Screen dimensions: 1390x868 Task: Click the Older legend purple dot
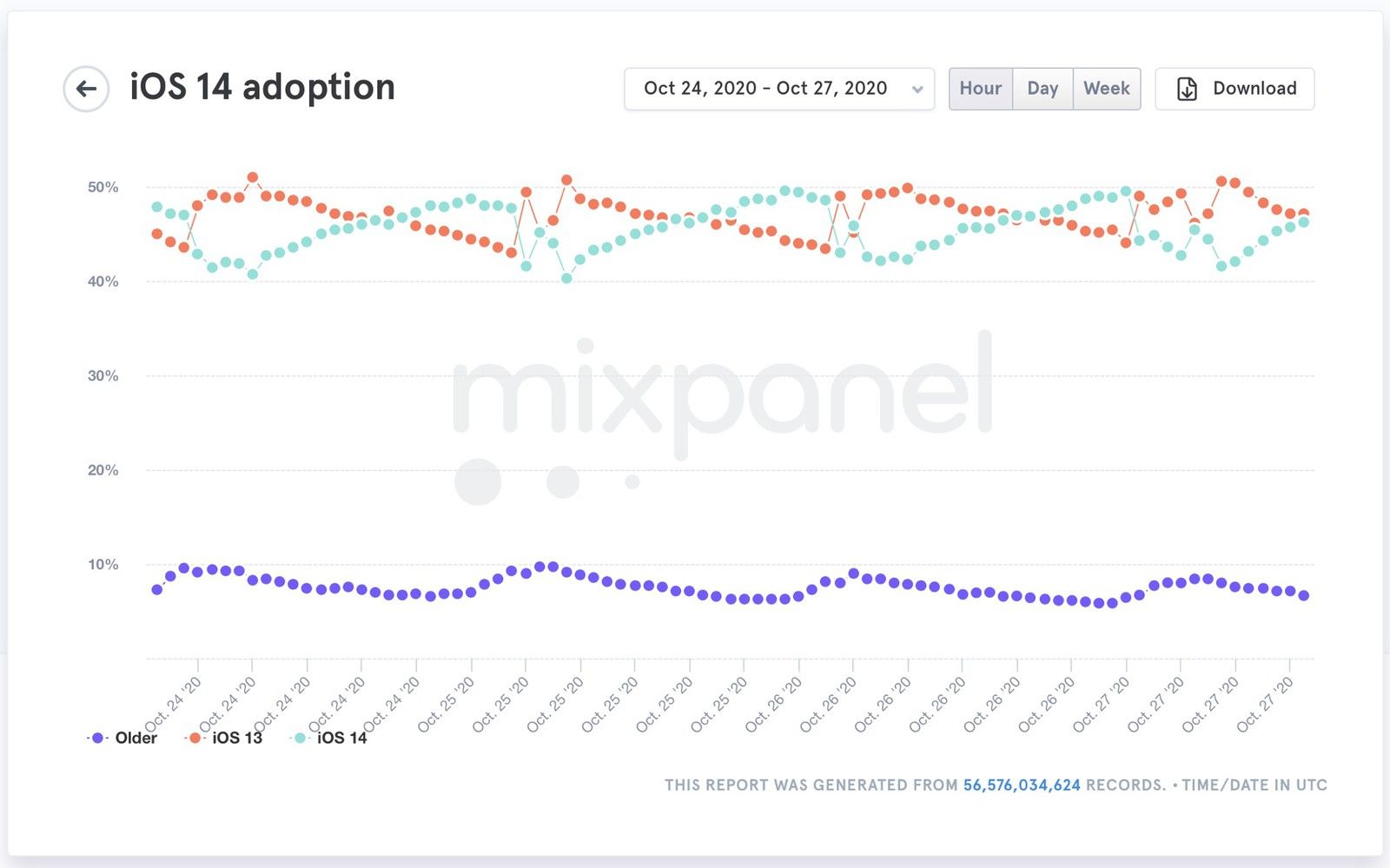pos(98,738)
